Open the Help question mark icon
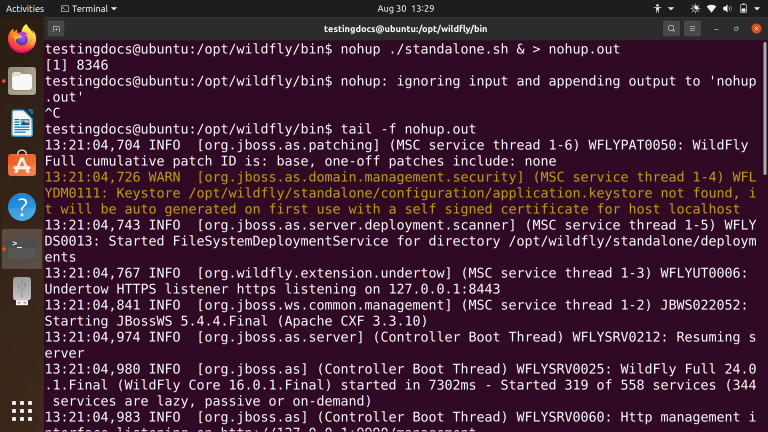 (21, 206)
